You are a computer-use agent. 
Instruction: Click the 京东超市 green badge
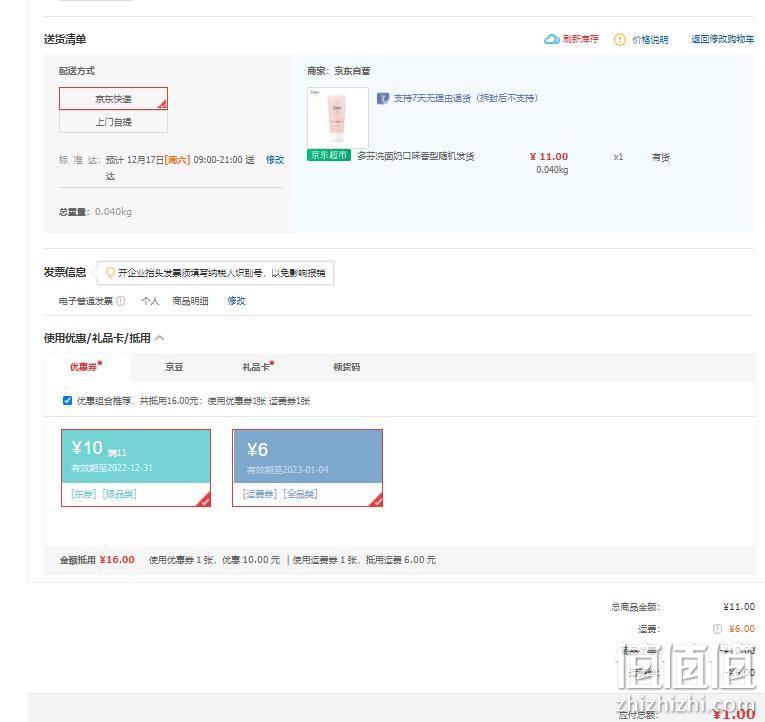coord(329,155)
